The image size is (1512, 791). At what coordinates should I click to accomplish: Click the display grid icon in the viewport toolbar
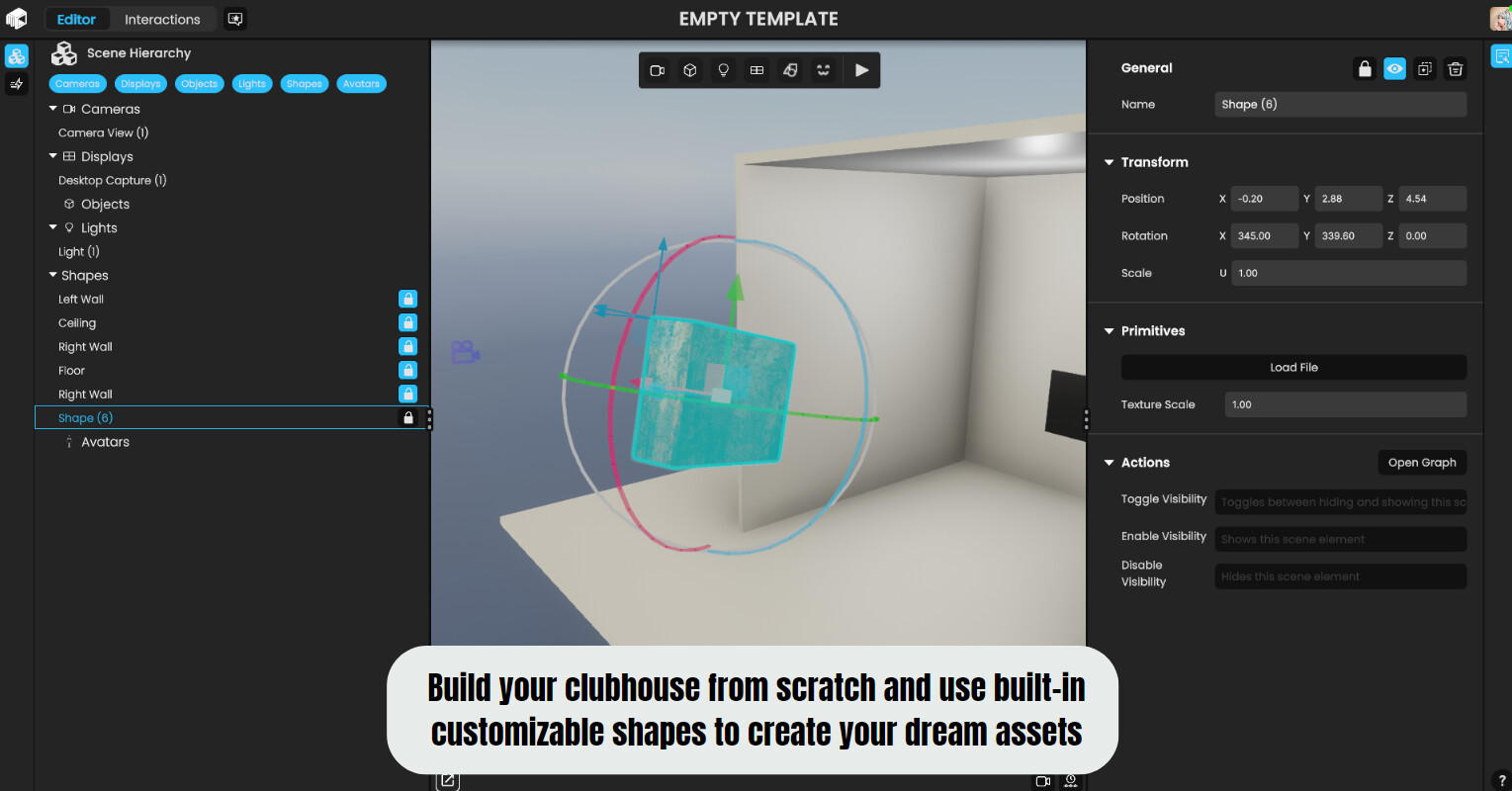tap(756, 70)
